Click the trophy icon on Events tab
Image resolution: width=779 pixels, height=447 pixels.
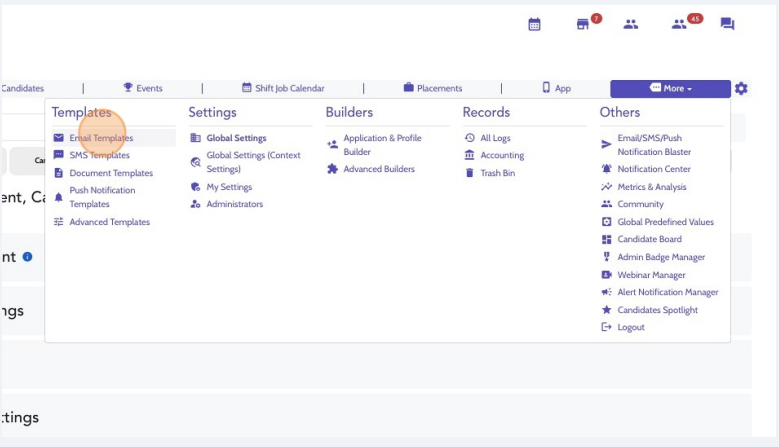128,87
